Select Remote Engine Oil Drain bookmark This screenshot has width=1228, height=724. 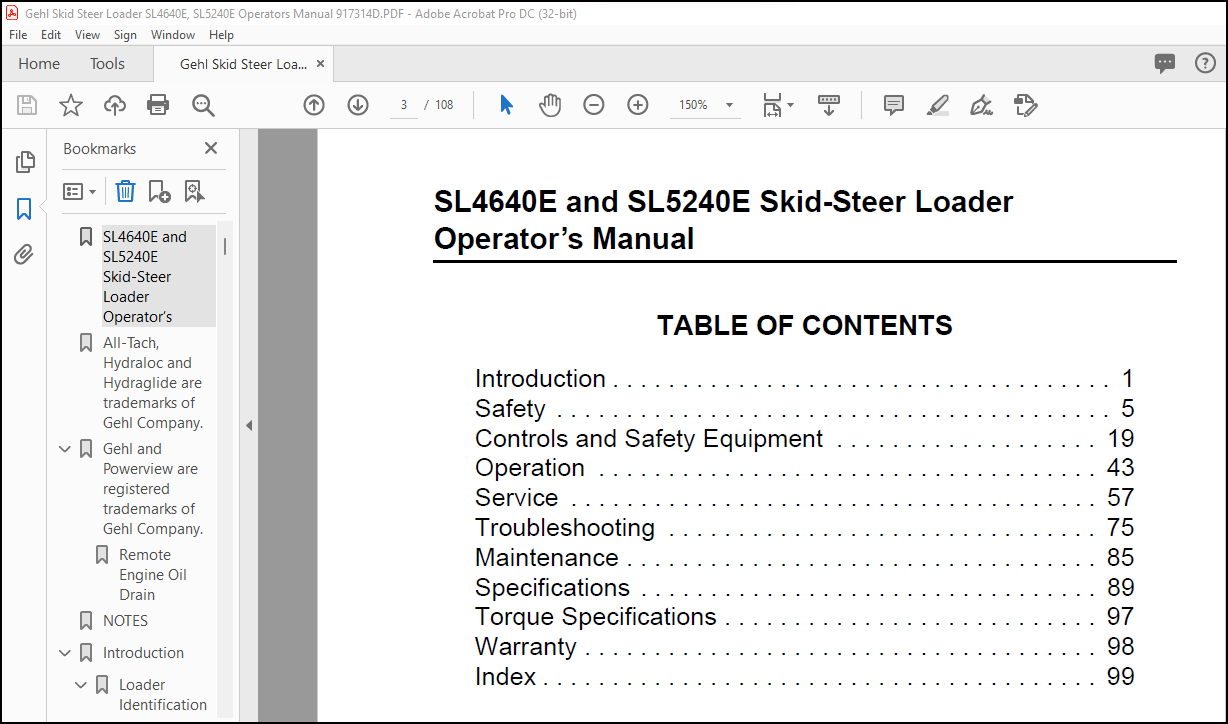coord(153,575)
